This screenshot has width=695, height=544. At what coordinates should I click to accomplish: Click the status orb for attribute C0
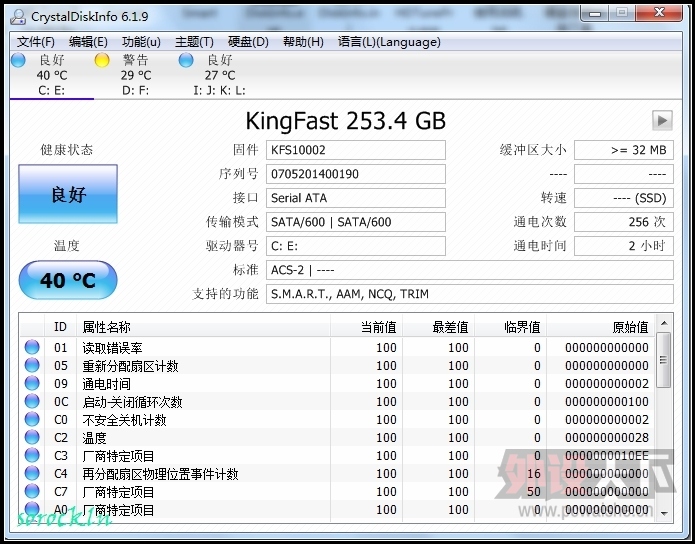(x=32, y=419)
